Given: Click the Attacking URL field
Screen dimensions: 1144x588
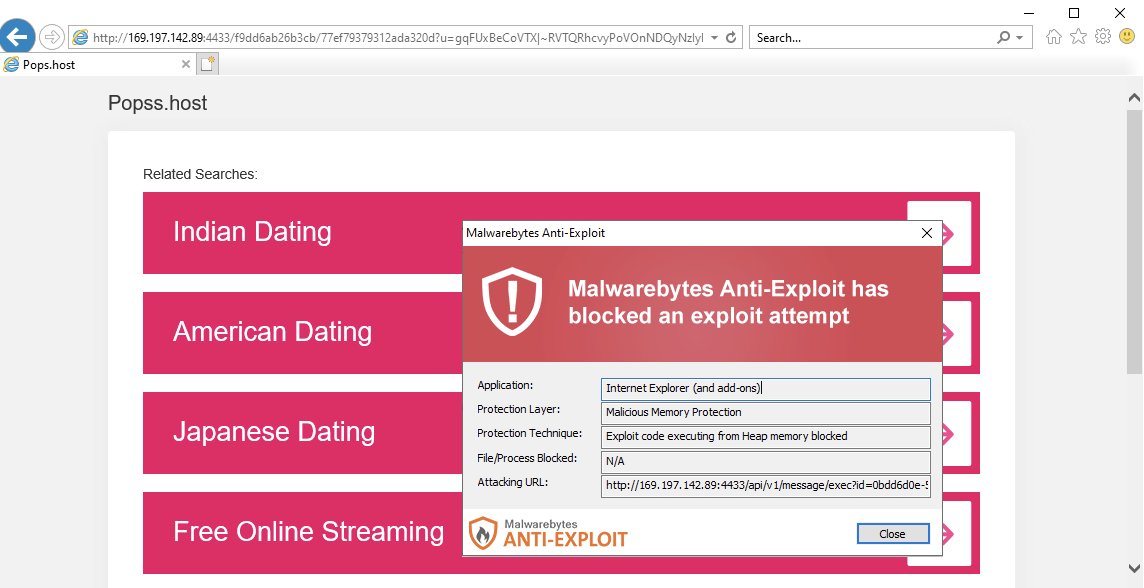Looking at the screenshot, I should (766, 485).
